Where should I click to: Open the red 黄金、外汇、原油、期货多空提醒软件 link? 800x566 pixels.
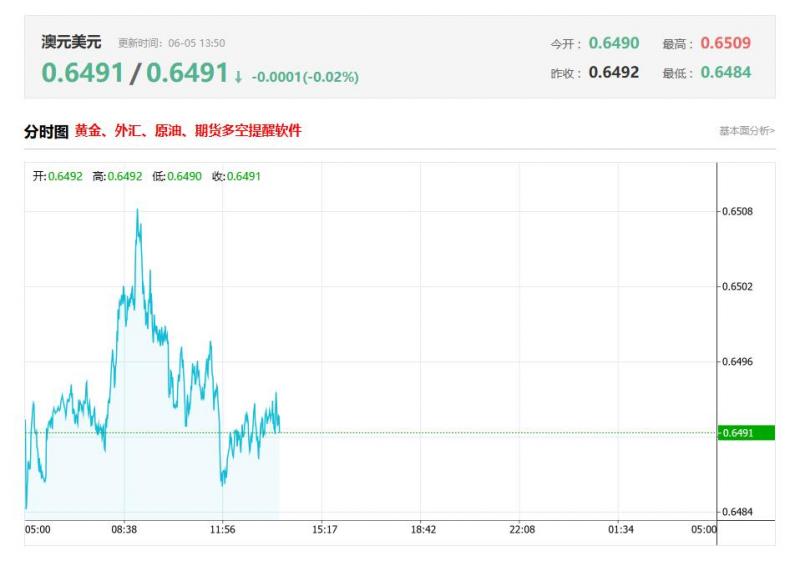click(188, 131)
